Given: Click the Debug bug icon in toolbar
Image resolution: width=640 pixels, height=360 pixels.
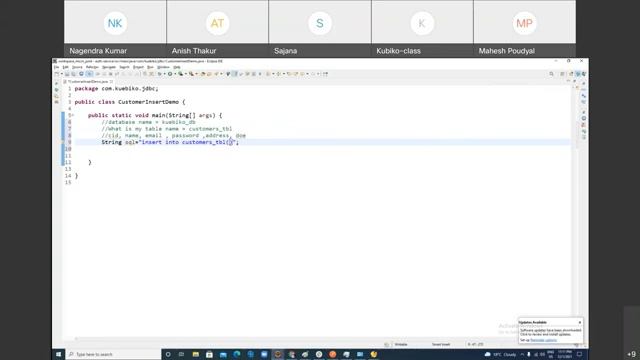Looking at the screenshot, I should (160, 74).
